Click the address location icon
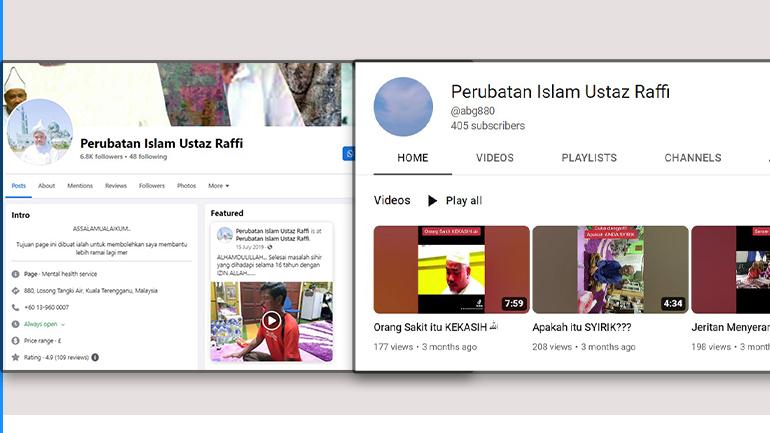Image resolution: width=770 pixels, height=433 pixels. pos(15,291)
